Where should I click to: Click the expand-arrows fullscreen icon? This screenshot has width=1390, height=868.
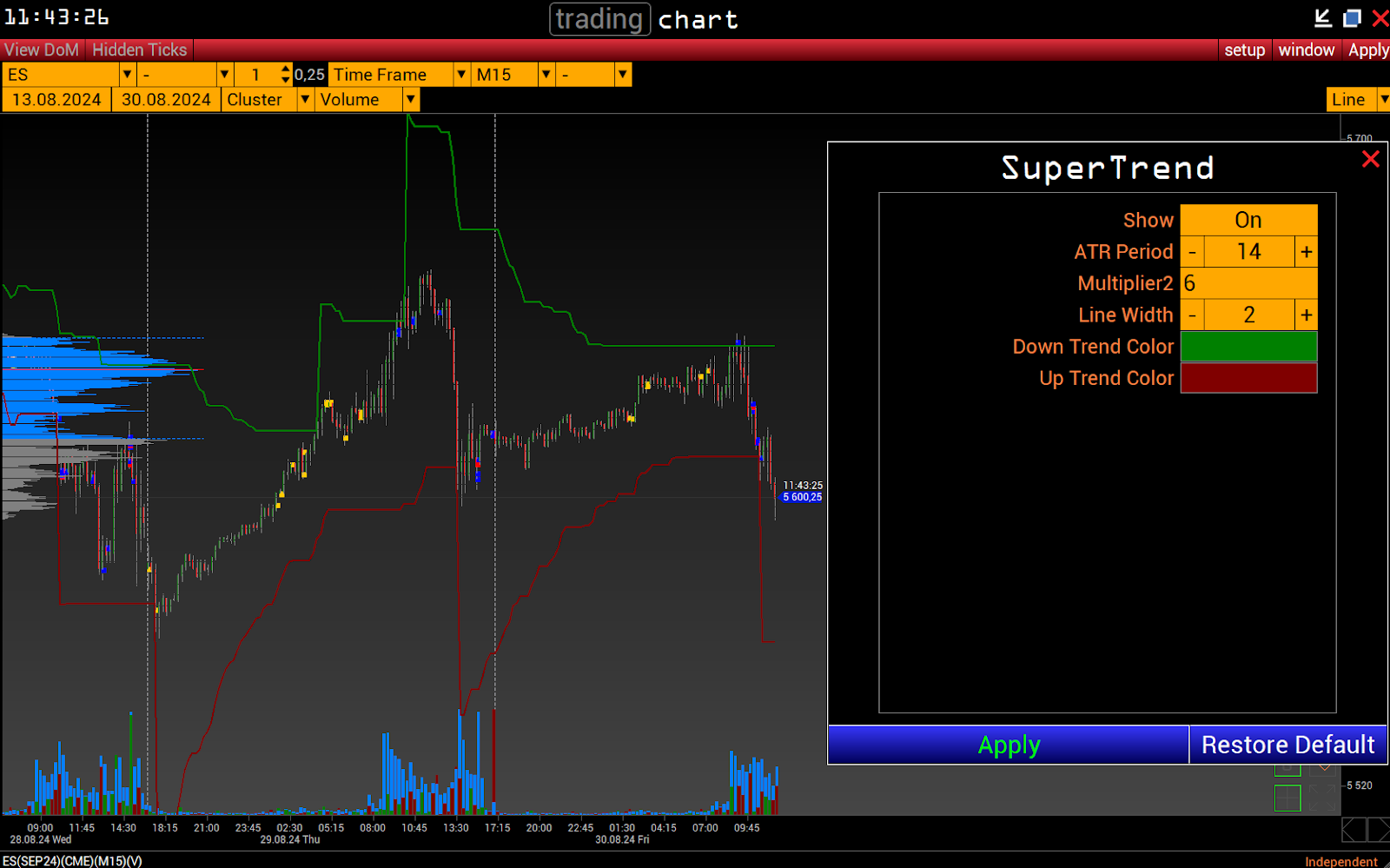pyautogui.click(x=1322, y=797)
